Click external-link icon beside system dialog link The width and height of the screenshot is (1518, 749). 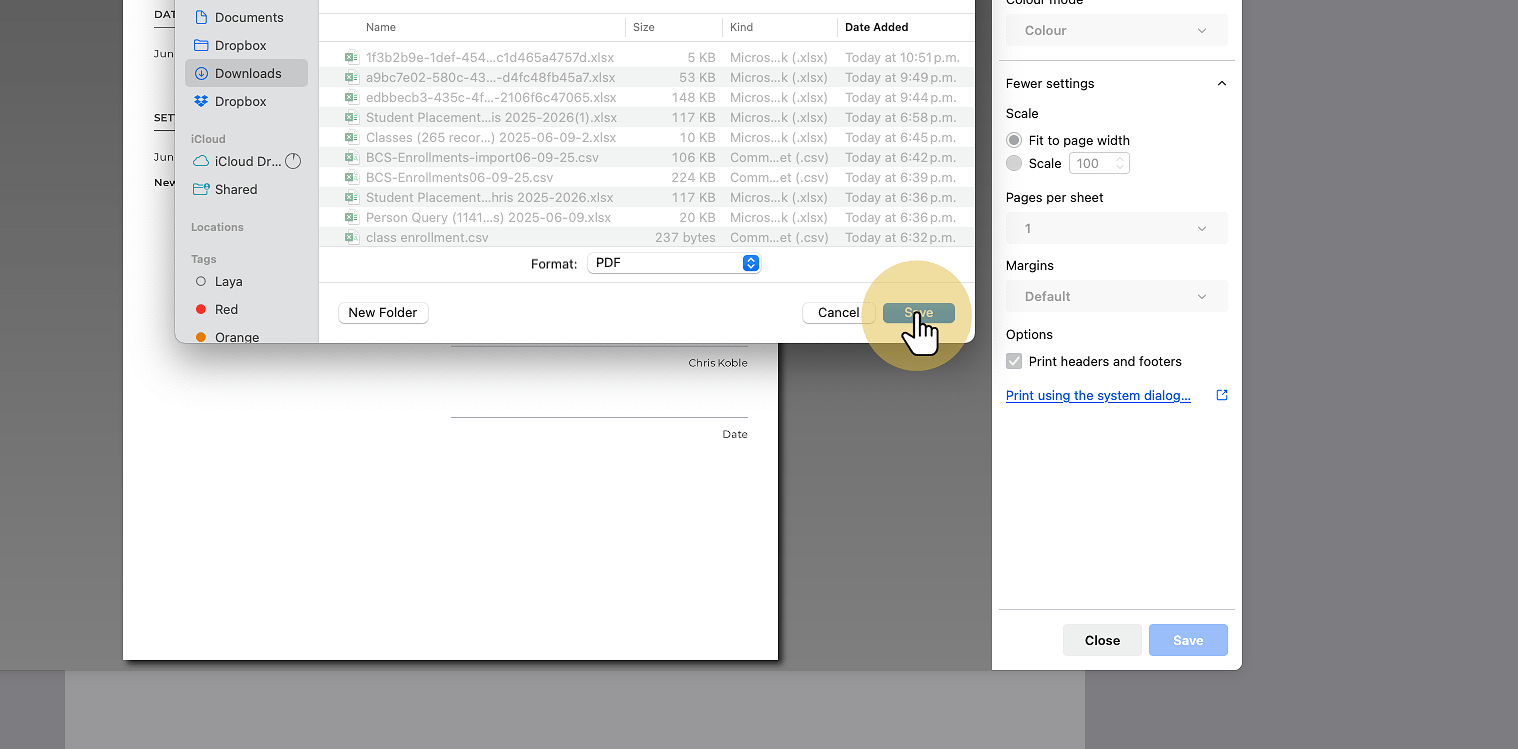1221,395
